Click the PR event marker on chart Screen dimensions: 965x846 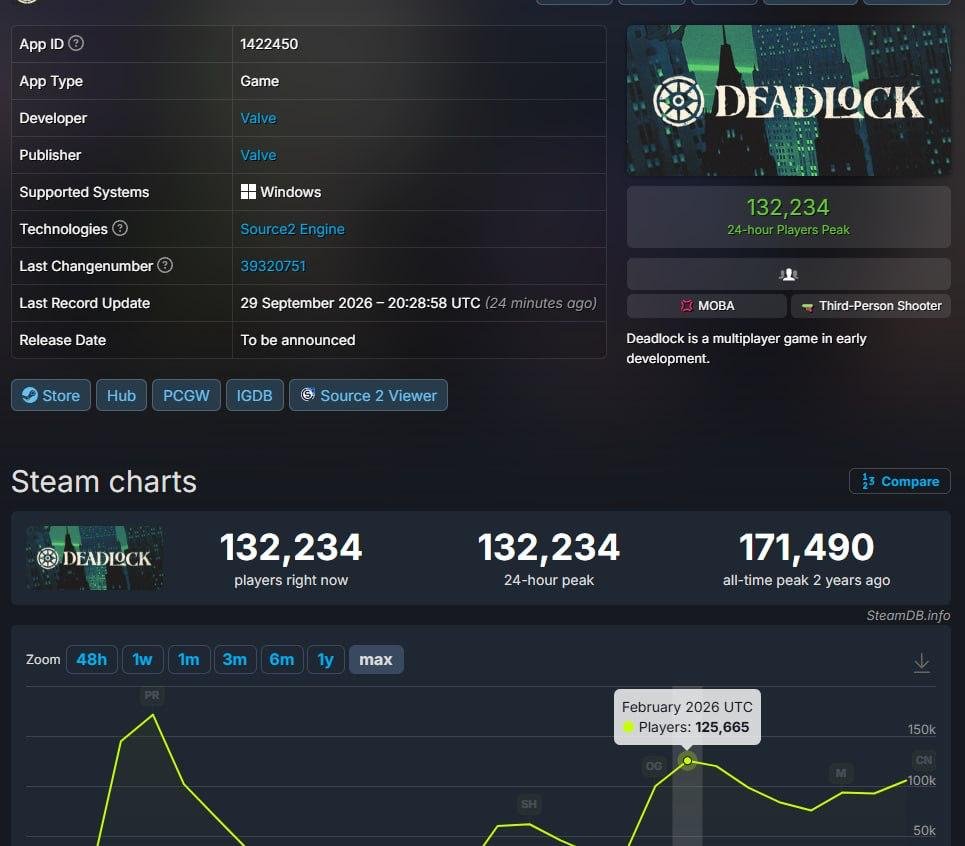151,695
